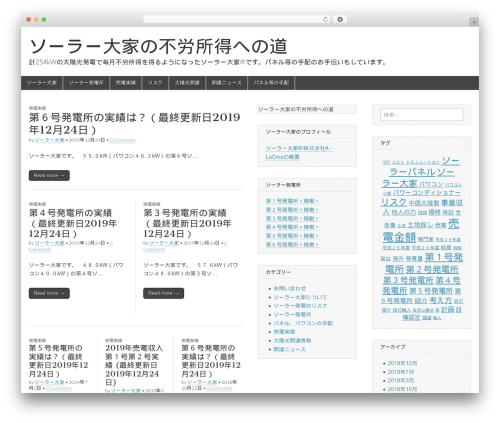Open post 第6号発電所の実績は? at the top
This screenshot has height=423, width=500.
tap(135, 123)
